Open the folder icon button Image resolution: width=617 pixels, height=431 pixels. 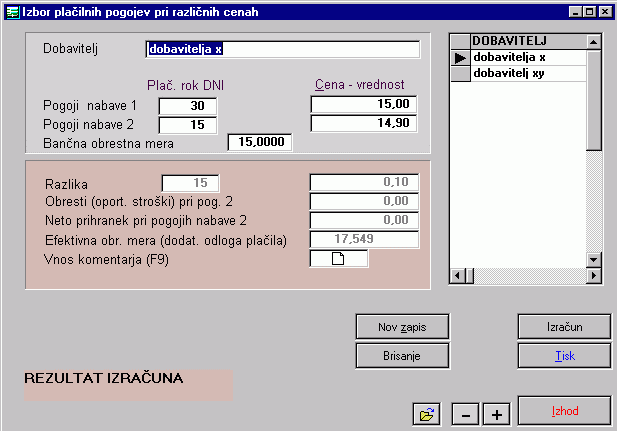tap(427, 414)
